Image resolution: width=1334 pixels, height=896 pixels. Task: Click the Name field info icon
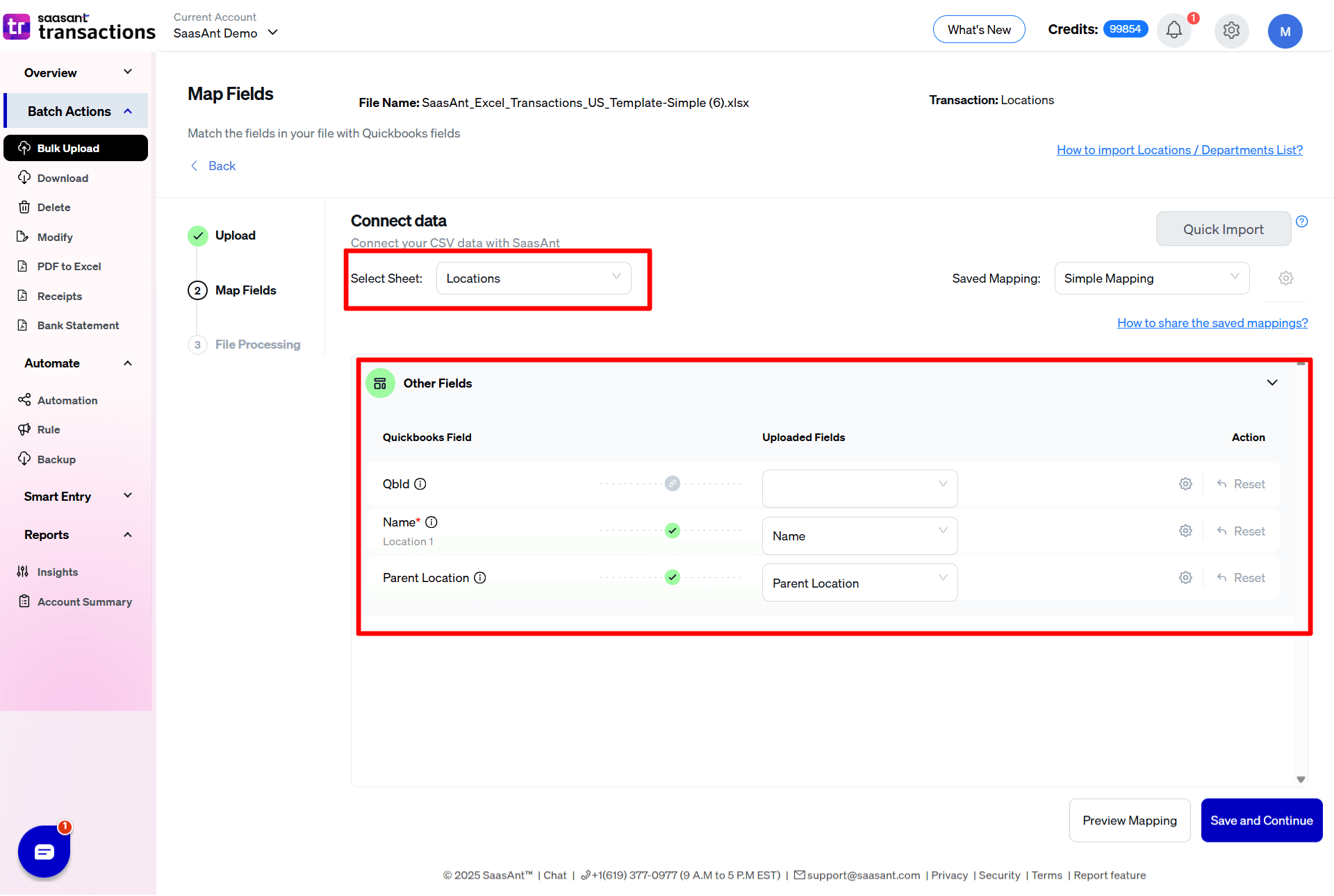(x=431, y=522)
